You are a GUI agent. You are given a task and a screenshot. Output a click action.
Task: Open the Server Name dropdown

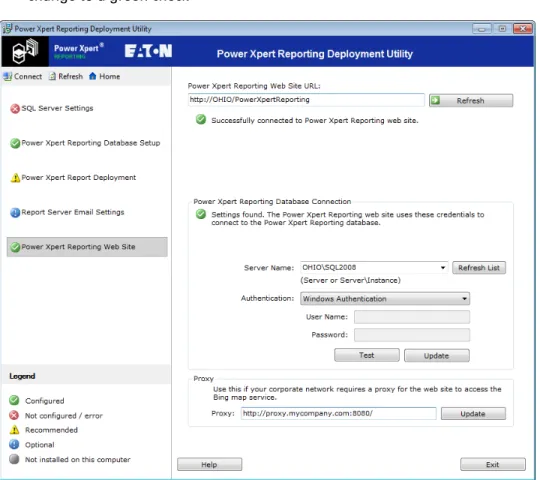coord(443,268)
